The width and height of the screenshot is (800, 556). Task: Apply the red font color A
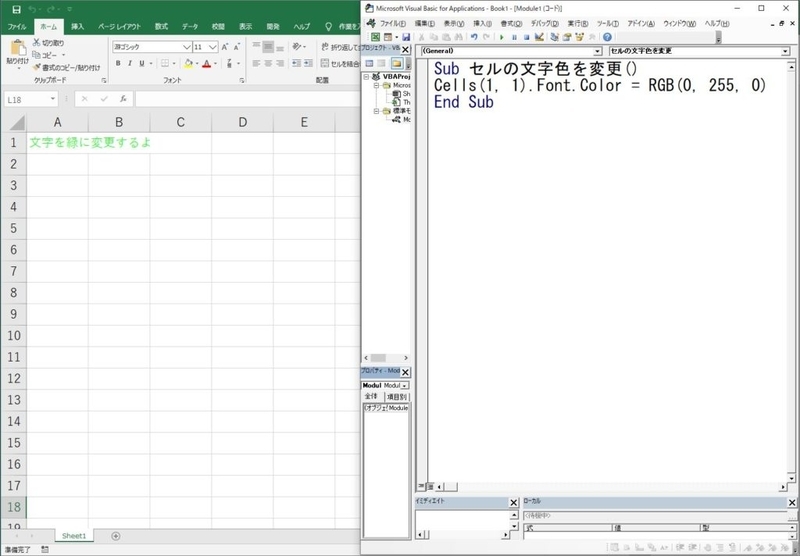[x=207, y=63]
